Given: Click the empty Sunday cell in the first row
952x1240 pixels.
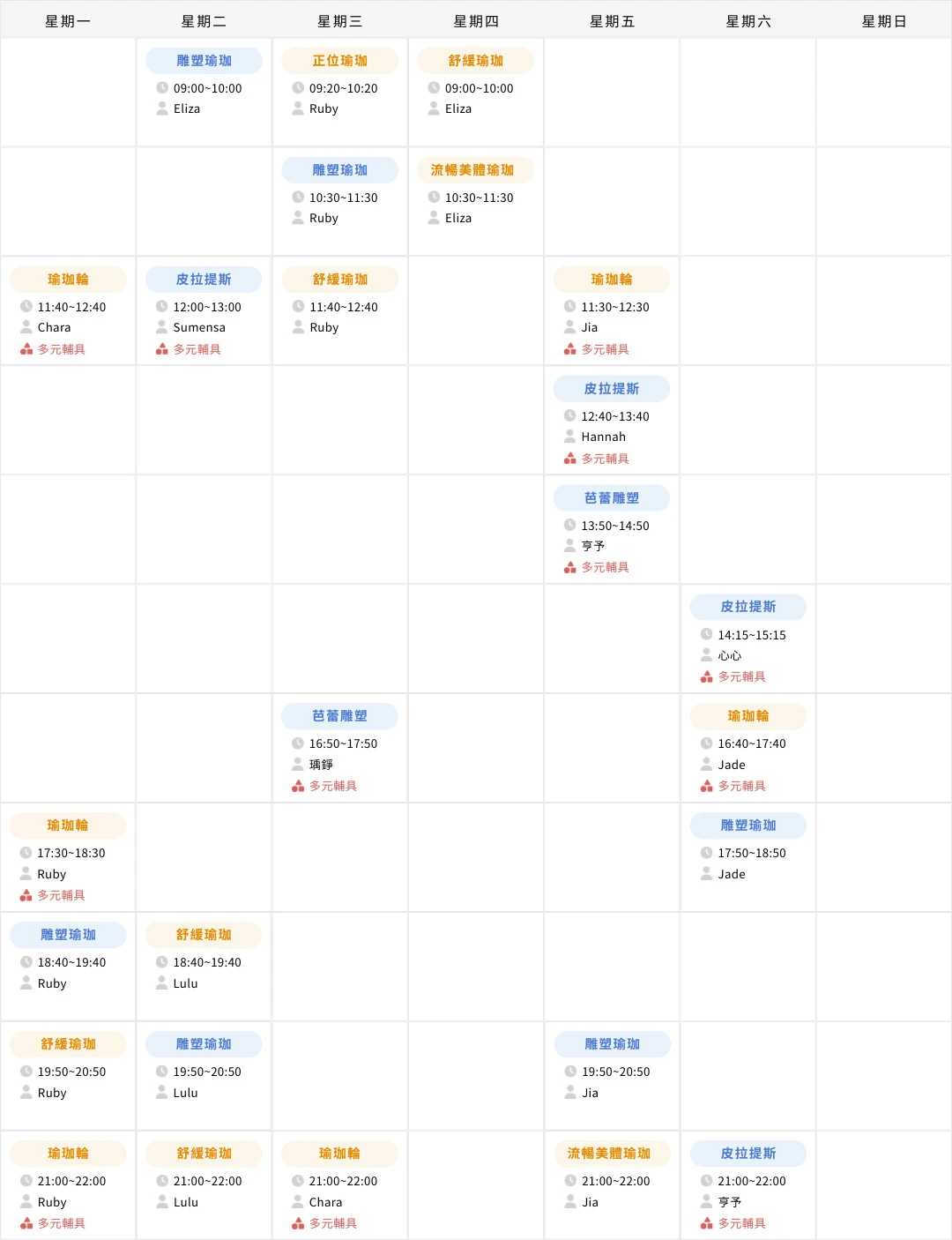Looking at the screenshot, I should coord(883,88).
